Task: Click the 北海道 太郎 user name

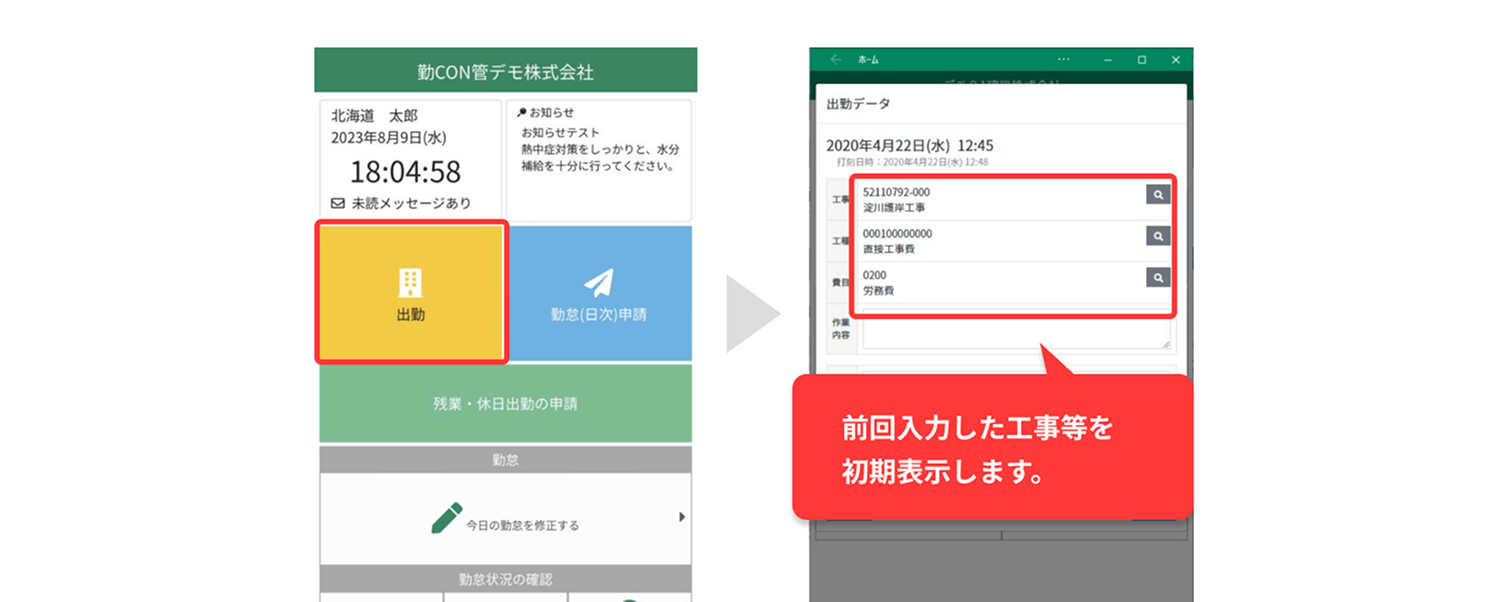Action: (x=374, y=116)
